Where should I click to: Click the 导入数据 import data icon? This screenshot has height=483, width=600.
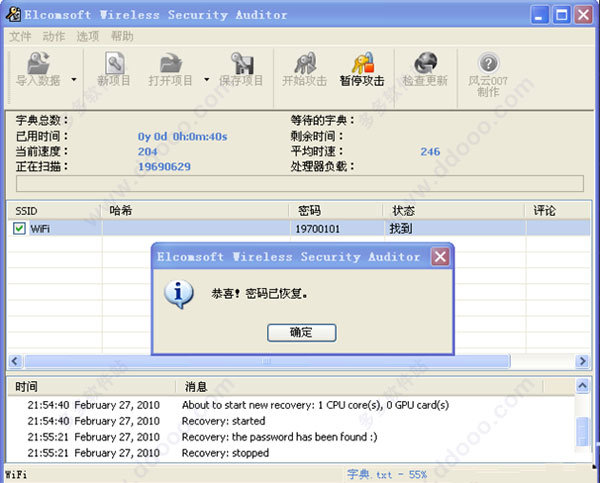[x=38, y=63]
